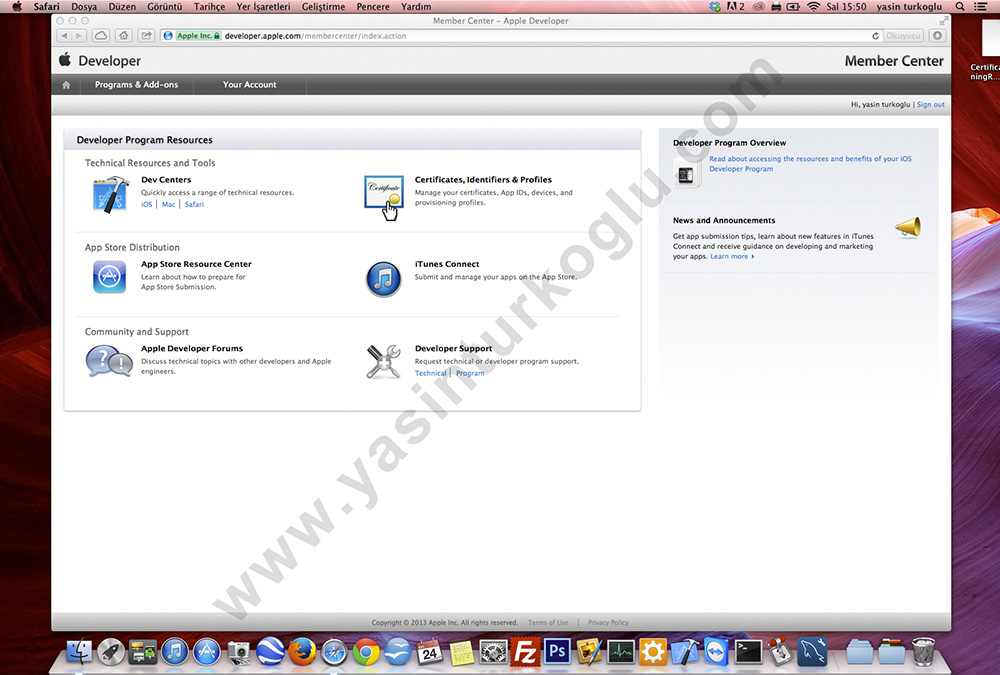Click the Apple logo beside Developer
Viewport: 1000px width, 675px height.
pyautogui.click(x=64, y=60)
